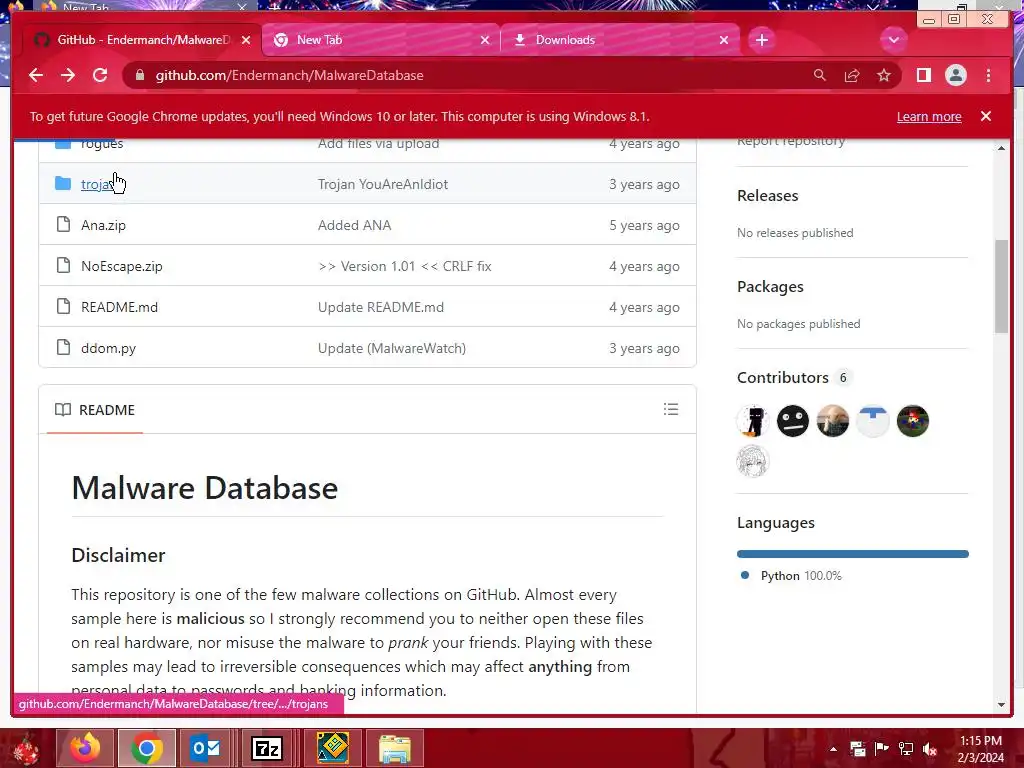Click the page vertical scrollbar thumb
Image resolution: width=1024 pixels, height=768 pixels.
click(1001, 287)
